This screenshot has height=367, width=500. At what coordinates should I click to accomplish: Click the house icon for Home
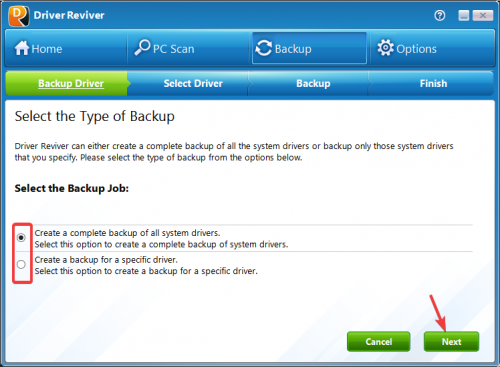pos(22,48)
